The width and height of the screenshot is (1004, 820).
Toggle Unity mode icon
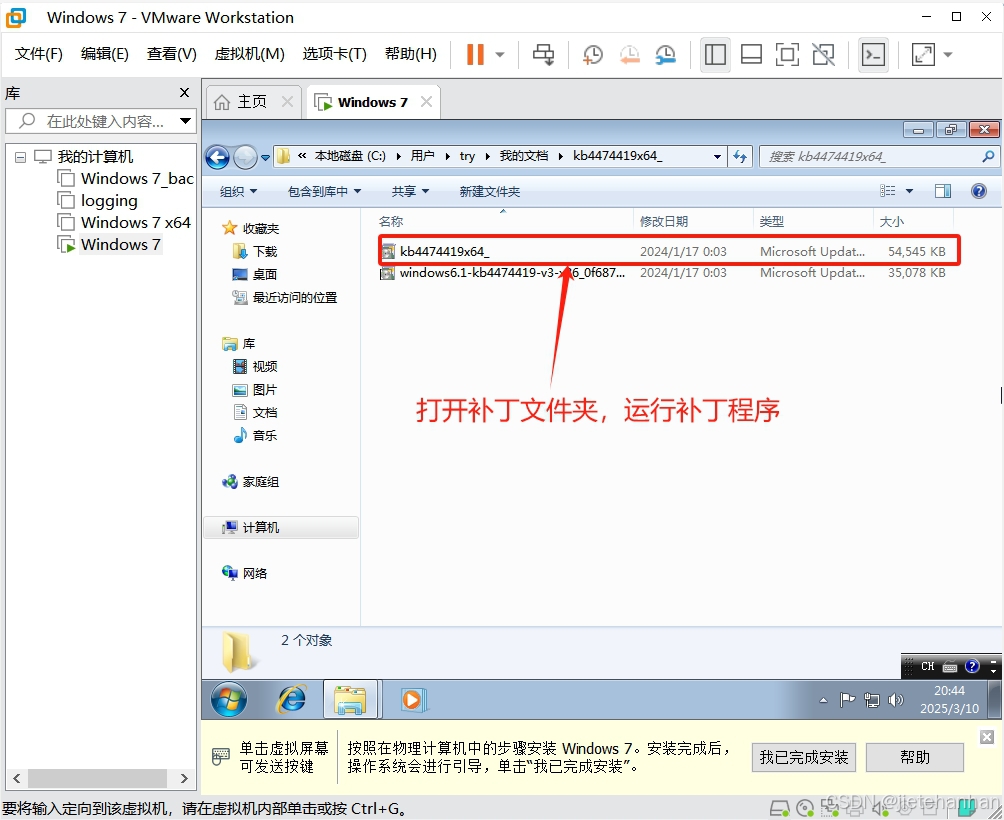(x=823, y=54)
